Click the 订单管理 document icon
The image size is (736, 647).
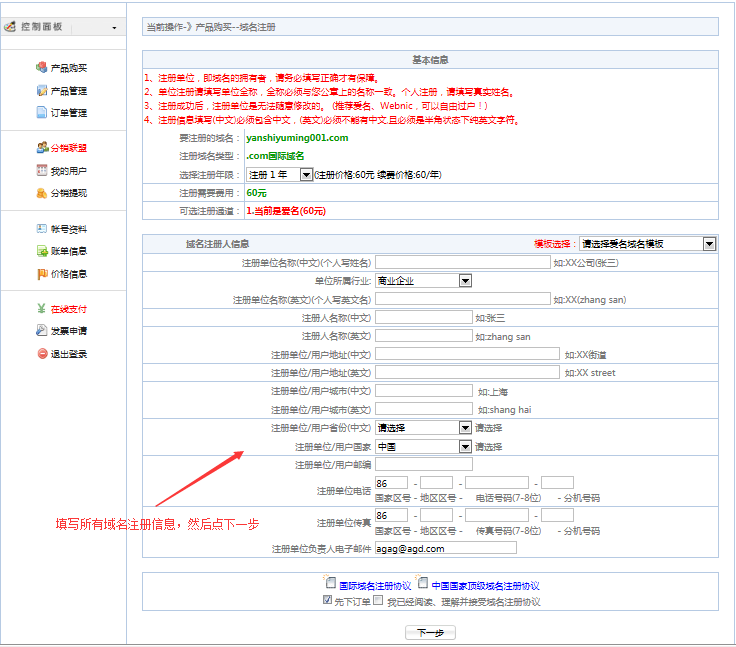41,113
